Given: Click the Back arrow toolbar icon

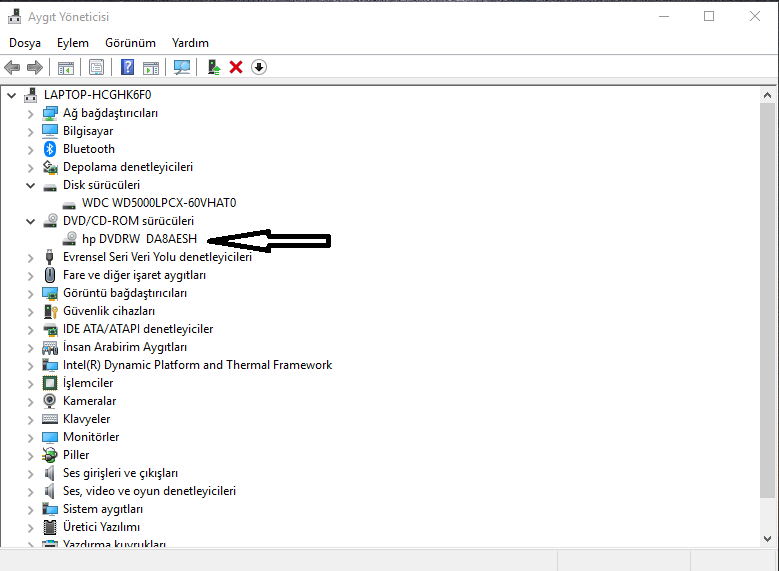Looking at the screenshot, I should tap(12, 67).
